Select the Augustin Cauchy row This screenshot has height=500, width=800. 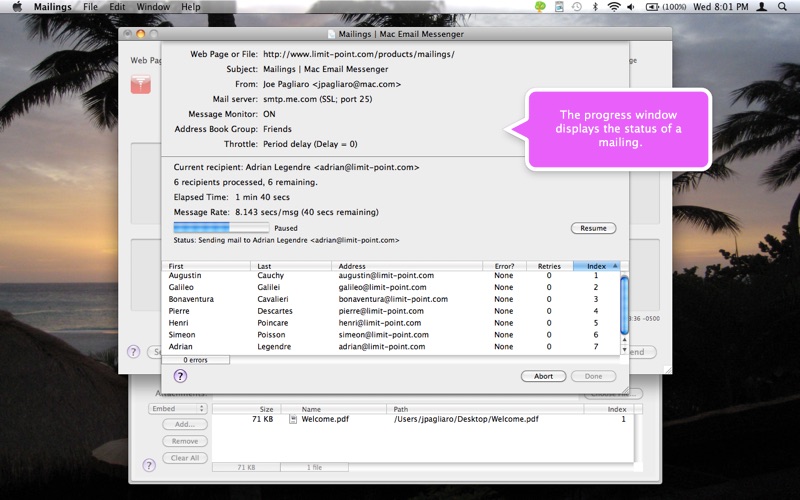[x=391, y=276]
